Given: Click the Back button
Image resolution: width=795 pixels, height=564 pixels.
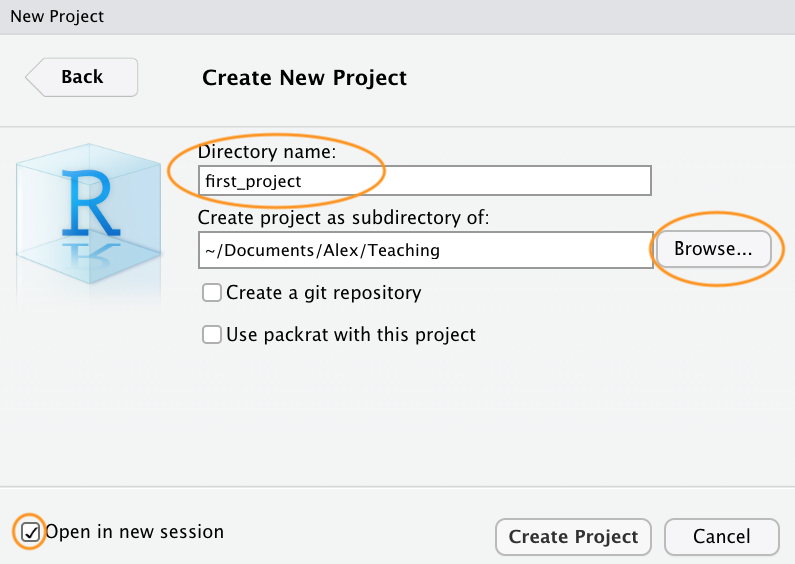Looking at the screenshot, I should click(x=83, y=77).
